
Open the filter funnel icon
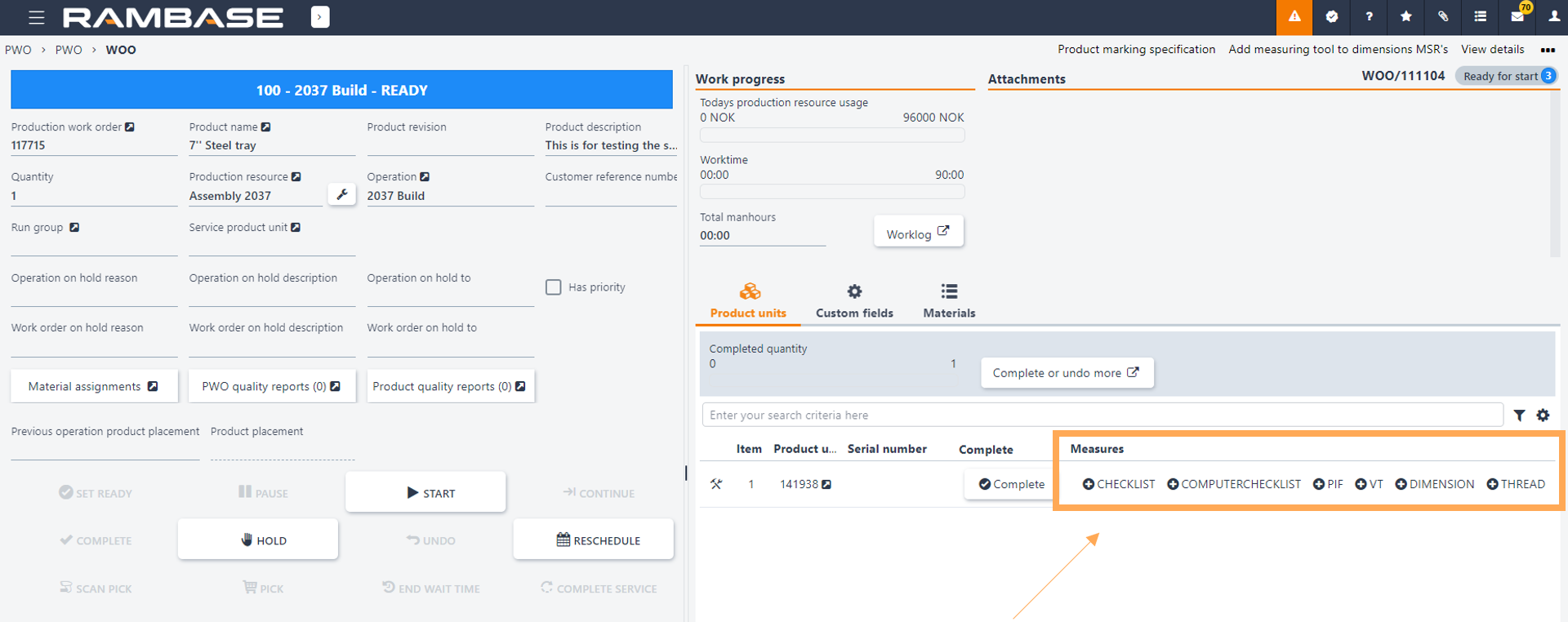pos(1519,415)
